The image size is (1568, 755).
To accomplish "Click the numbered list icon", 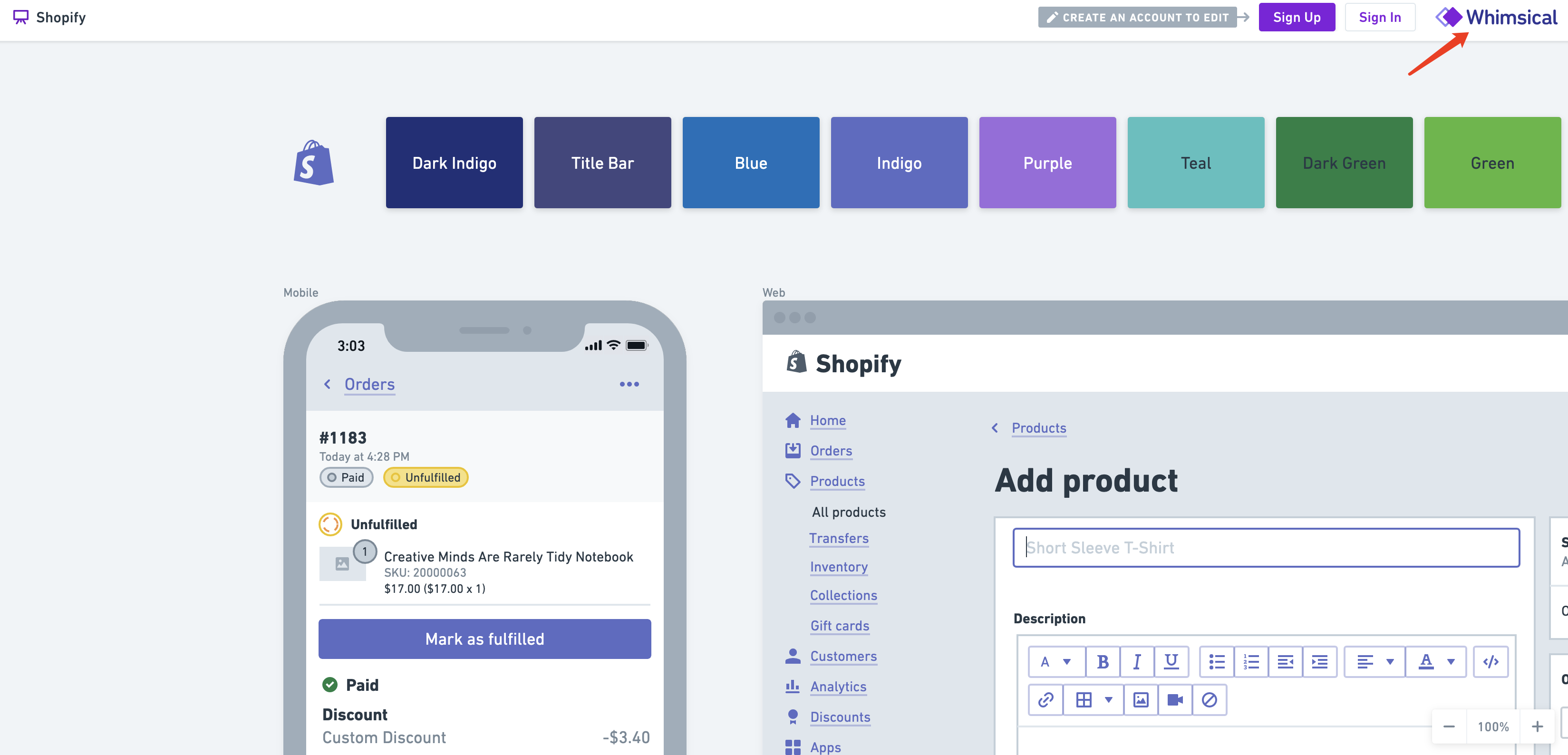I will coord(1251,662).
